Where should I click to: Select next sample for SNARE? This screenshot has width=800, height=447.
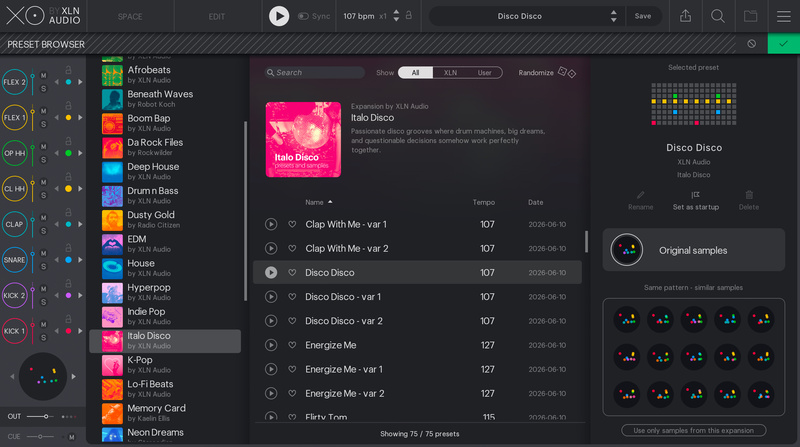point(80,260)
